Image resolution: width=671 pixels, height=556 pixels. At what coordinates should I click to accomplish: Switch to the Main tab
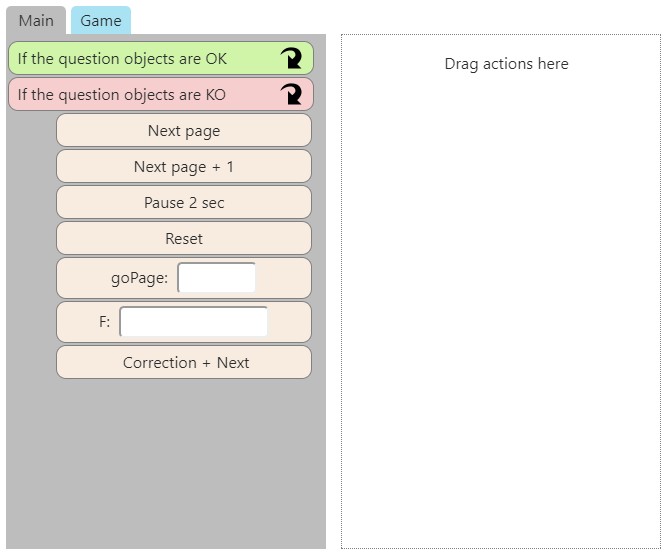pos(36,20)
